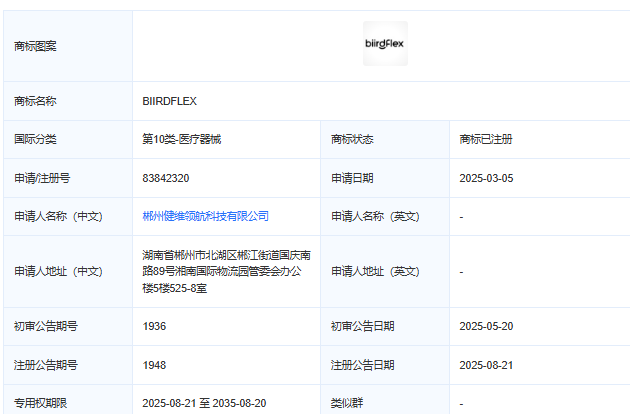Select the 商标图案 row label
Viewport: 630px width, 414px height.
tap(35, 46)
